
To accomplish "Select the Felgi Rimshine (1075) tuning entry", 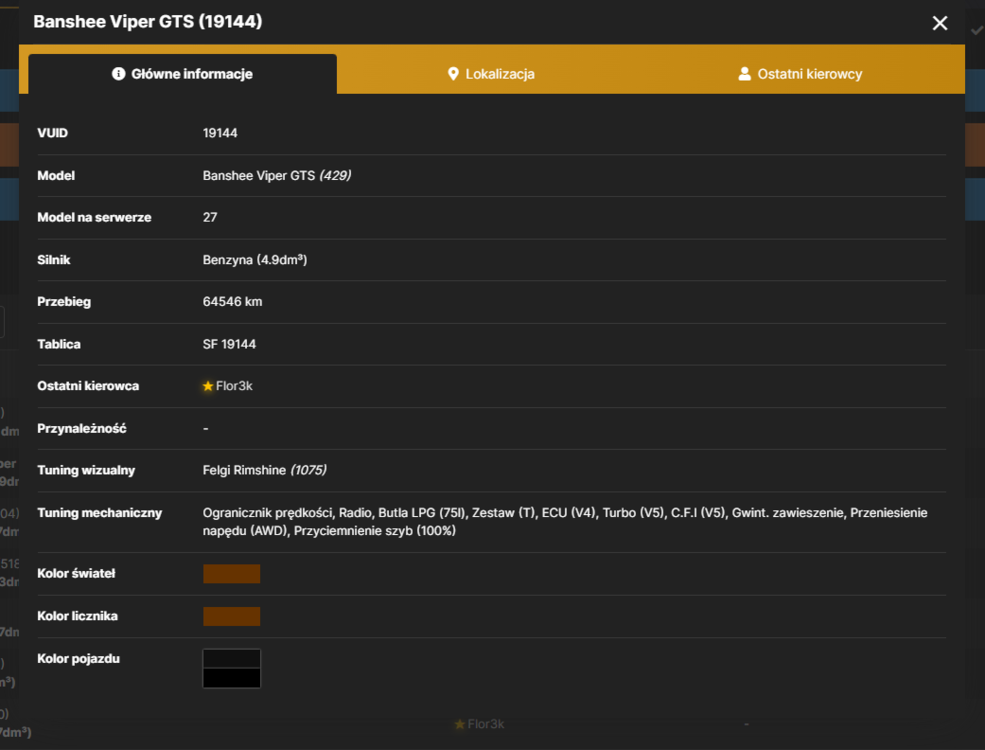I will tap(264, 470).
